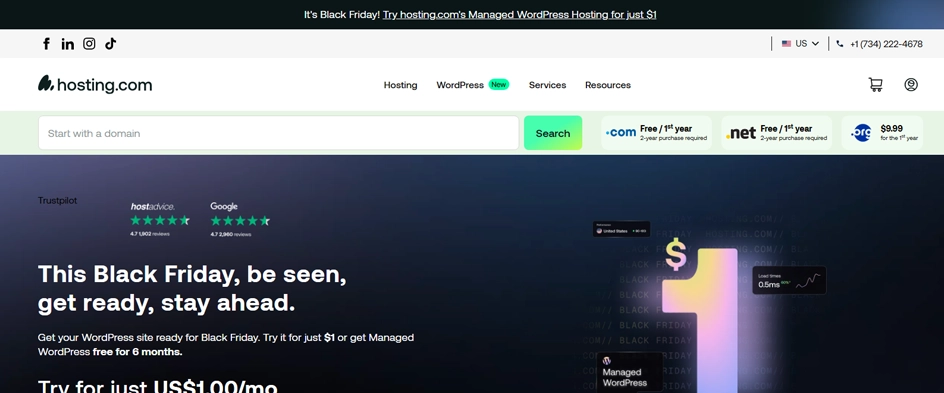
Task: Click the green Search button
Action: point(553,133)
